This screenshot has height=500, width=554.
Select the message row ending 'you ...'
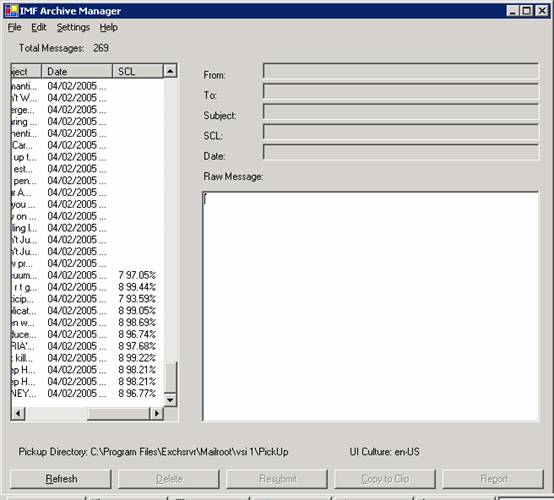[87, 205]
